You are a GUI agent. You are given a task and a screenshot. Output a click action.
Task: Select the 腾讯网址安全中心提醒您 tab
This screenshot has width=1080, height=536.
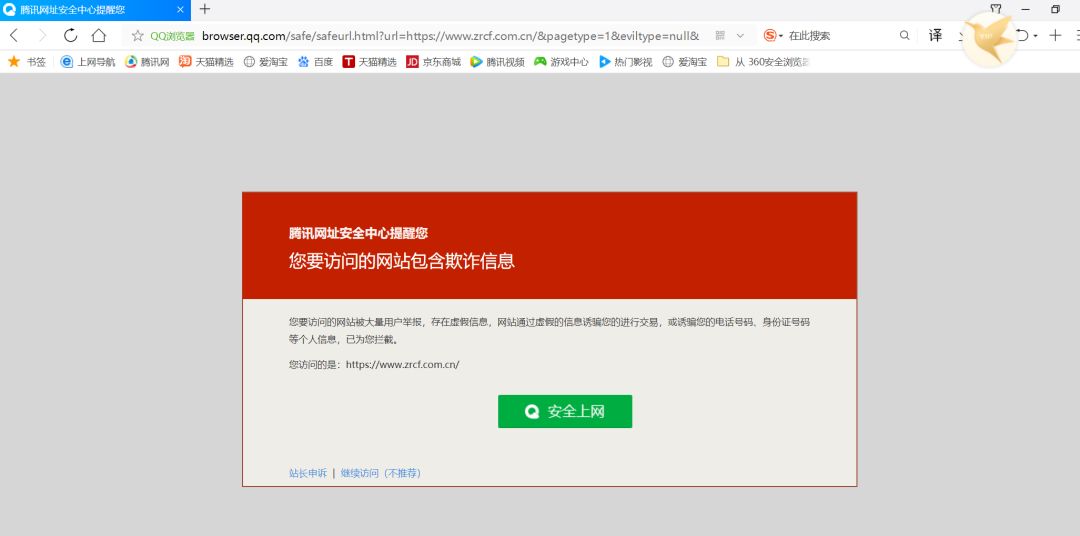point(95,10)
